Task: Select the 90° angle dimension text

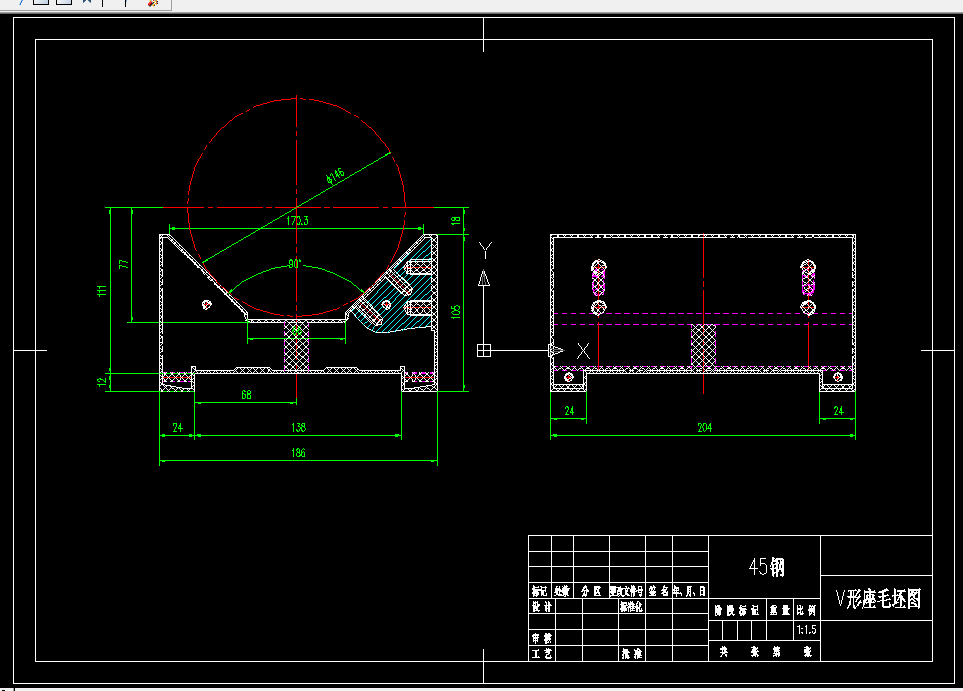Action: (x=295, y=264)
